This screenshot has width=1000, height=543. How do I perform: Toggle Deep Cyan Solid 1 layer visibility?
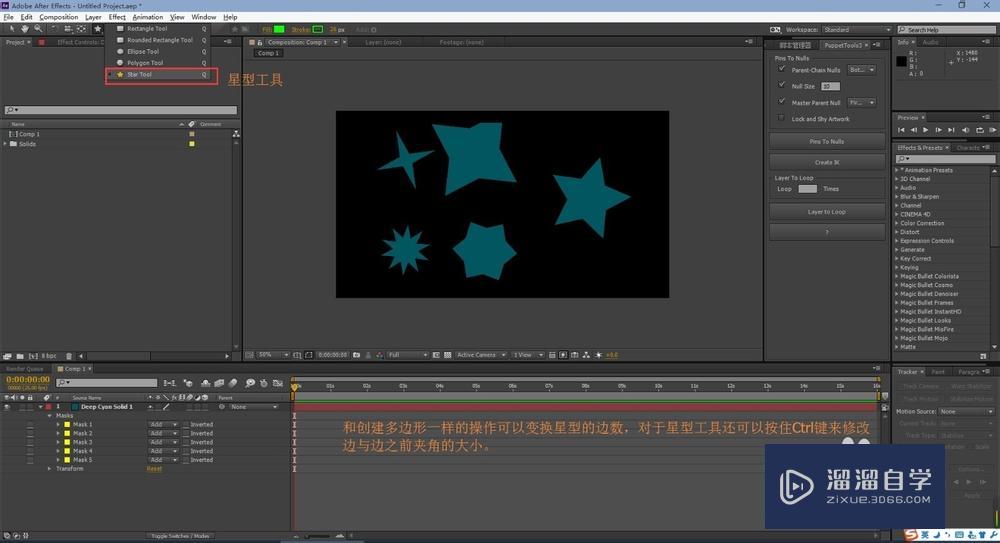(6, 406)
